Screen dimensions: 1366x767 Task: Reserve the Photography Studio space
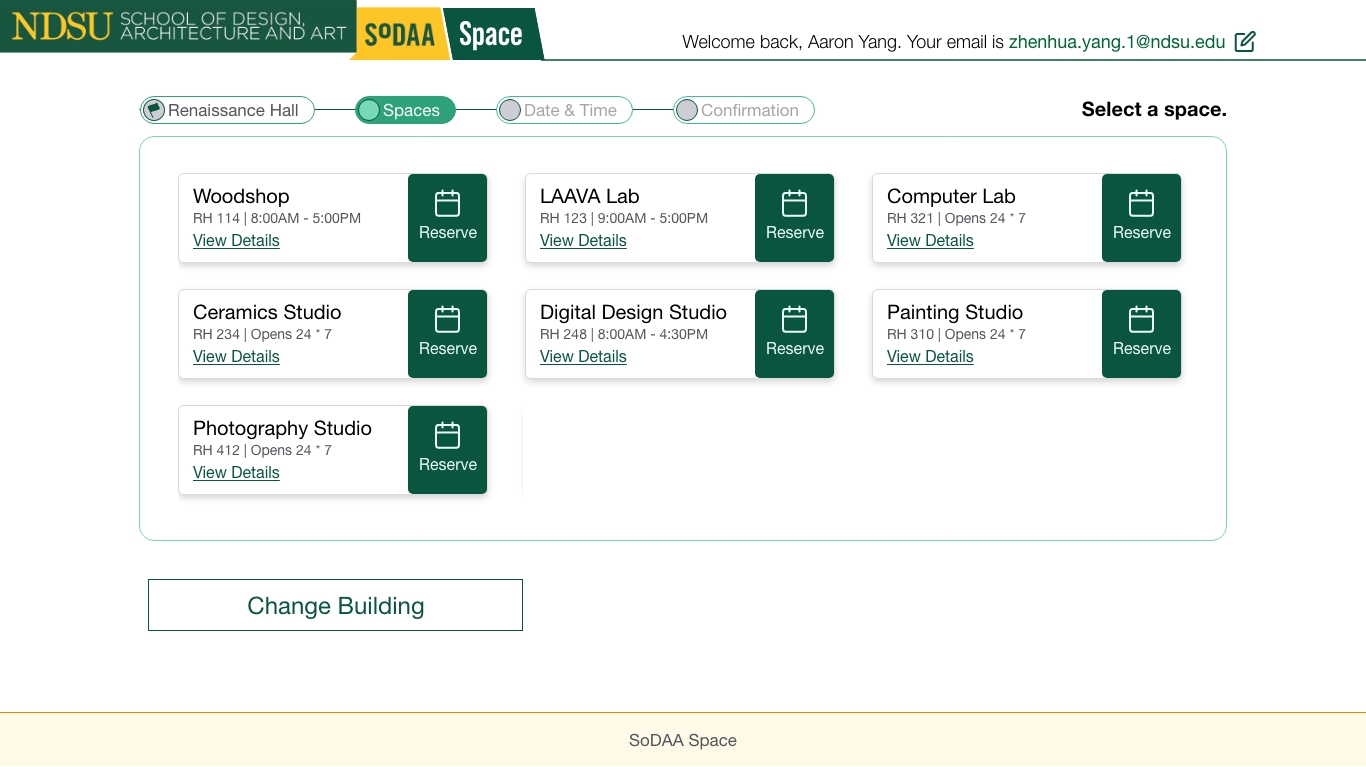click(447, 450)
